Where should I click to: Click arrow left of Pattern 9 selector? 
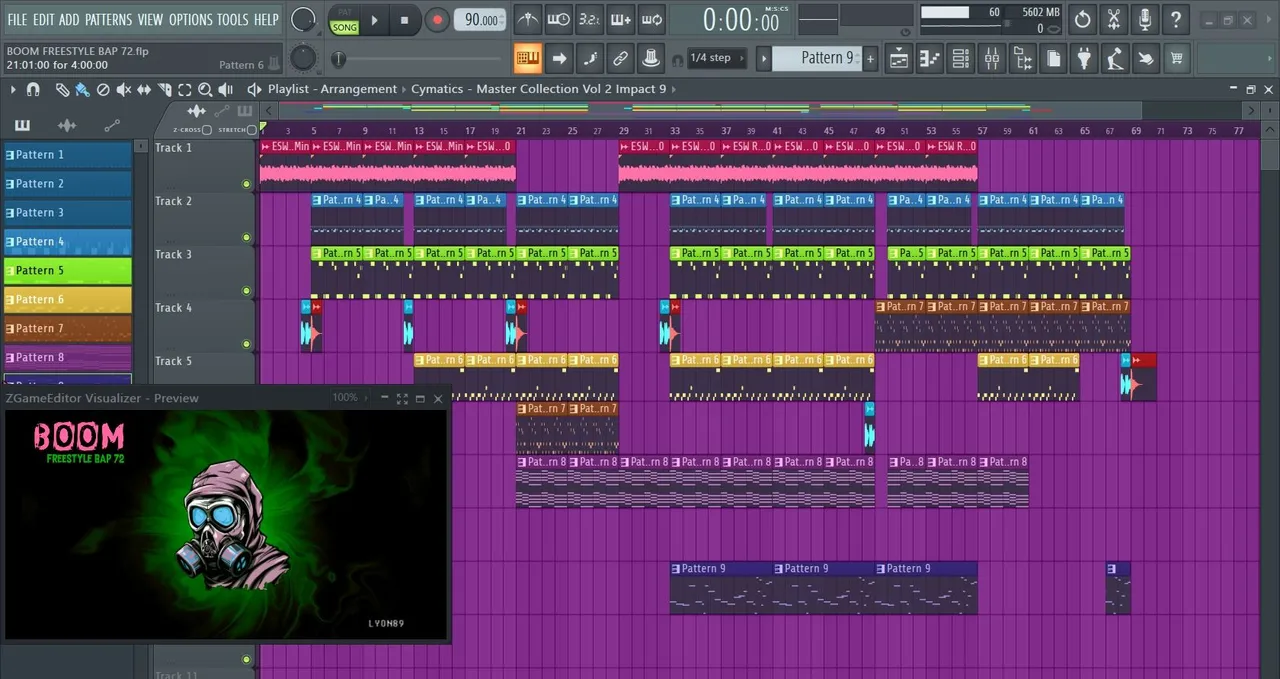[x=764, y=58]
